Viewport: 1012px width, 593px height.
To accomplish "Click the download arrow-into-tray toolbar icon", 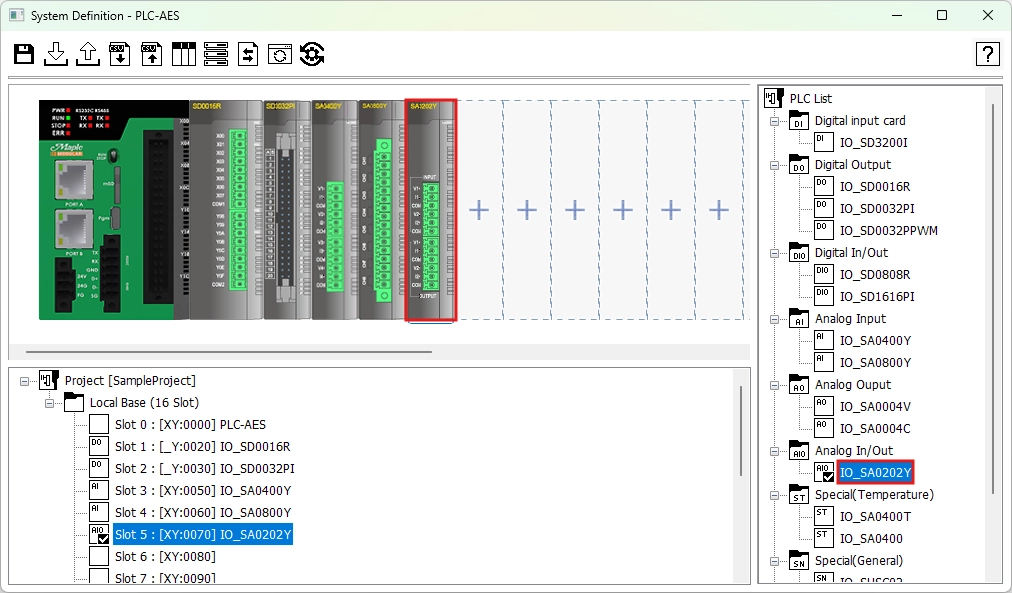I will point(56,54).
